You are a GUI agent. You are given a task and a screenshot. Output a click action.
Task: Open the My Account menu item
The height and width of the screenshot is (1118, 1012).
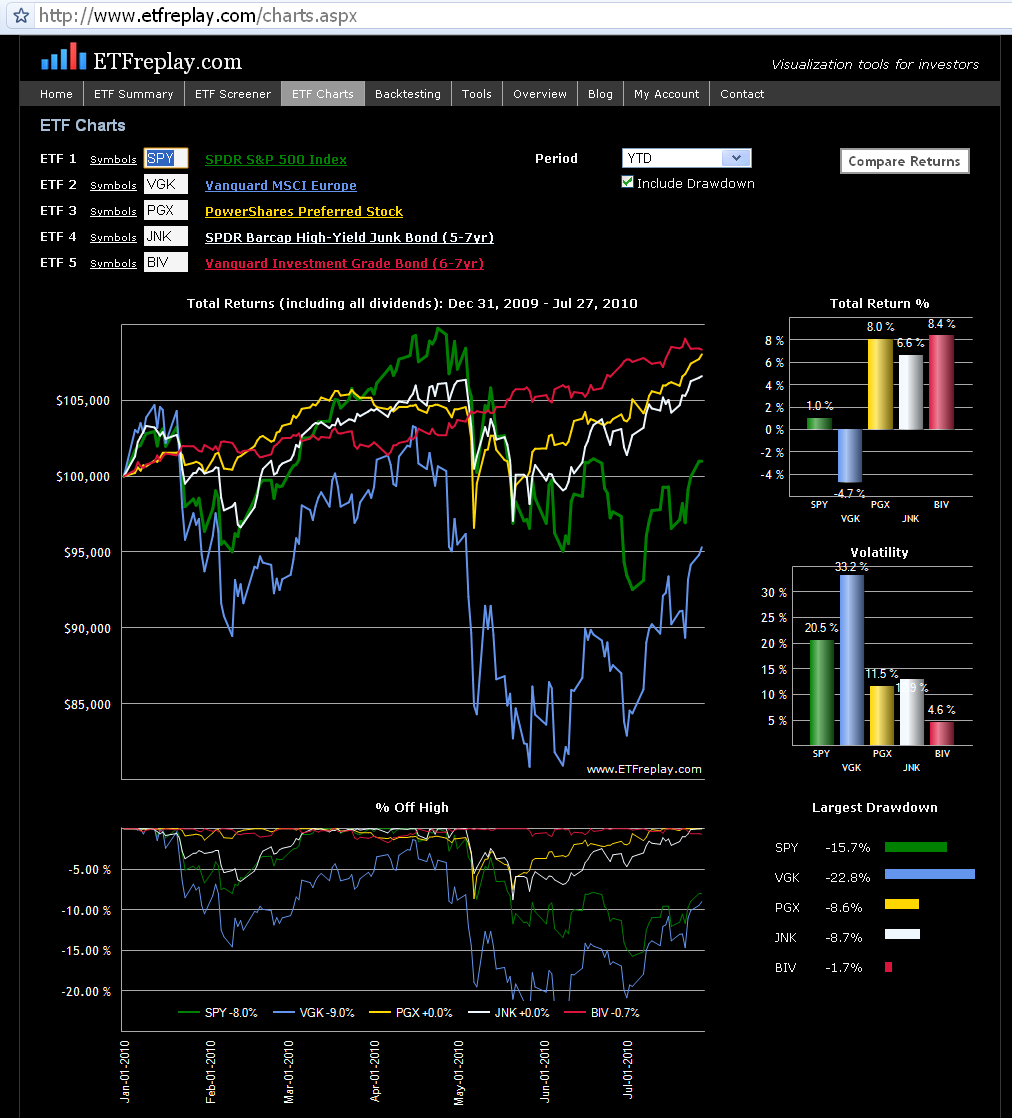pyautogui.click(x=666, y=93)
